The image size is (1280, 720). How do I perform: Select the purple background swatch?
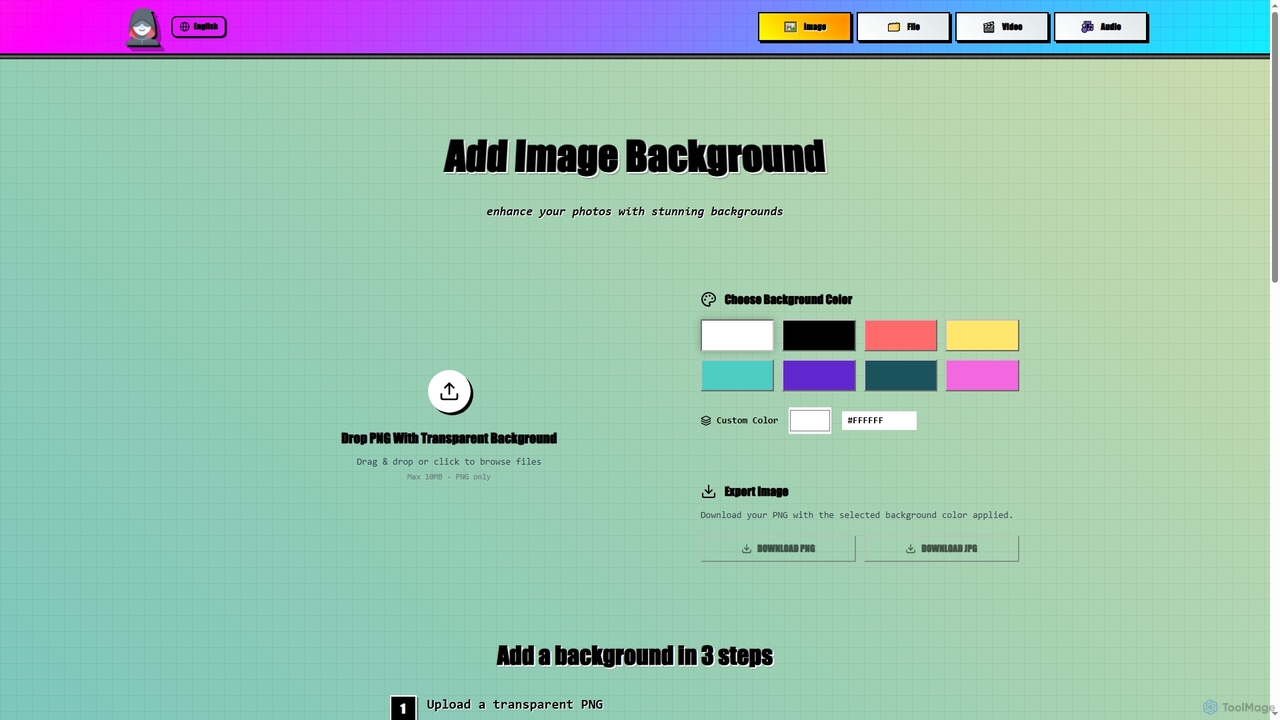(x=819, y=376)
